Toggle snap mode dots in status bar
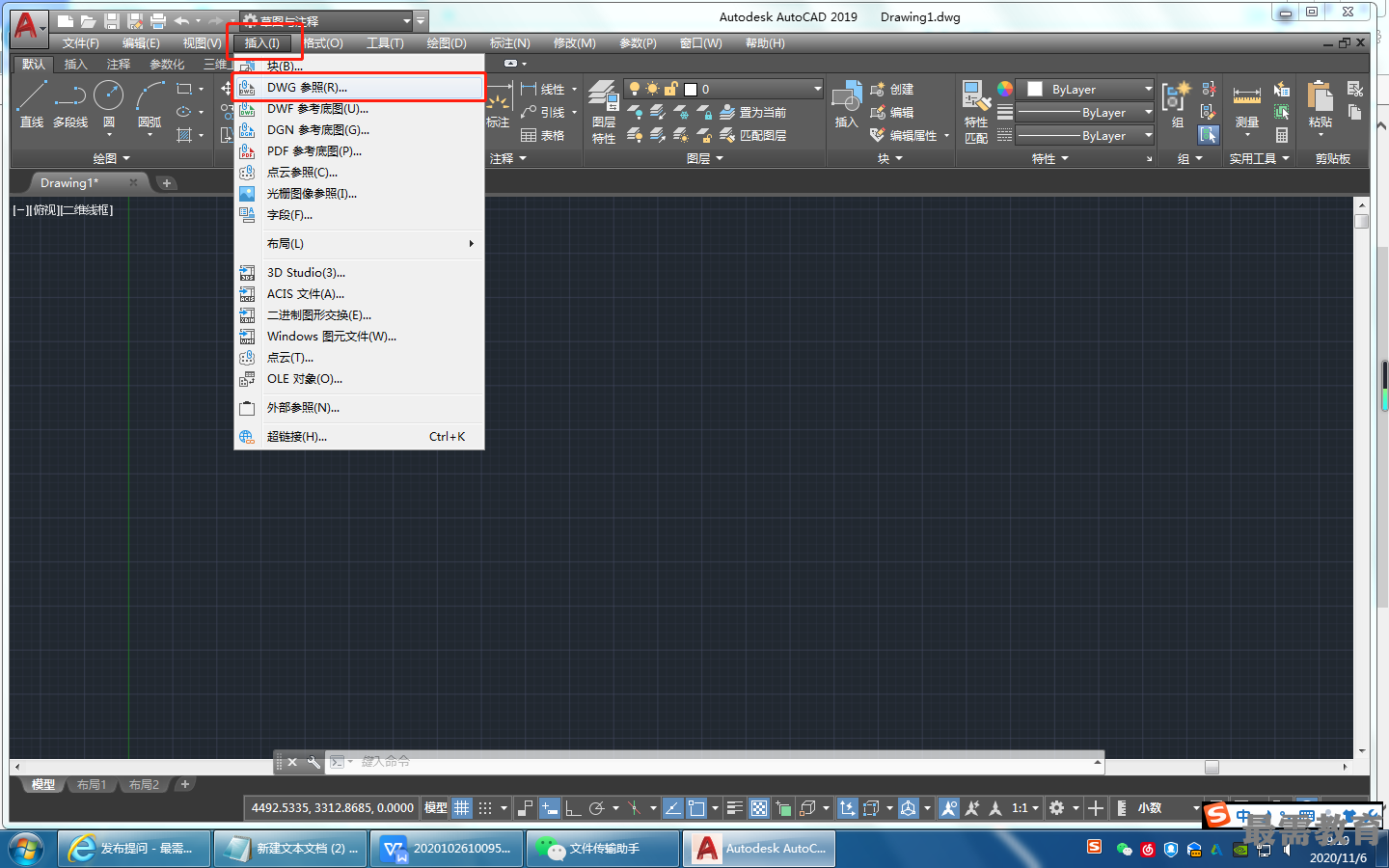 485,808
